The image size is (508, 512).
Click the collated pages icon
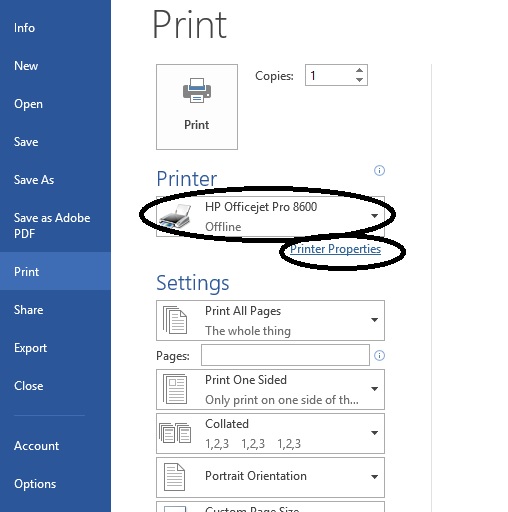click(x=175, y=433)
